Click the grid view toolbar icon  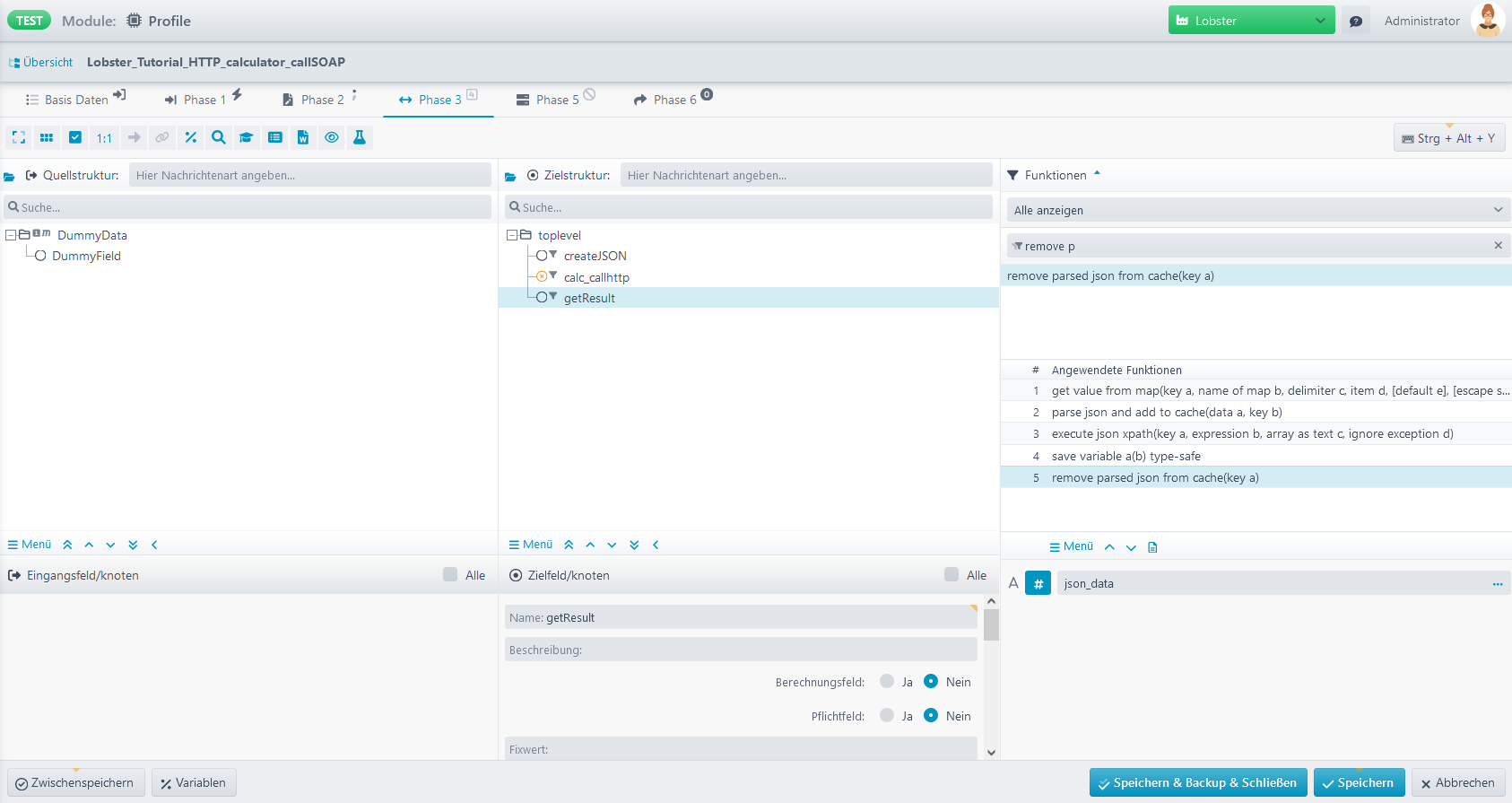tap(47, 137)
